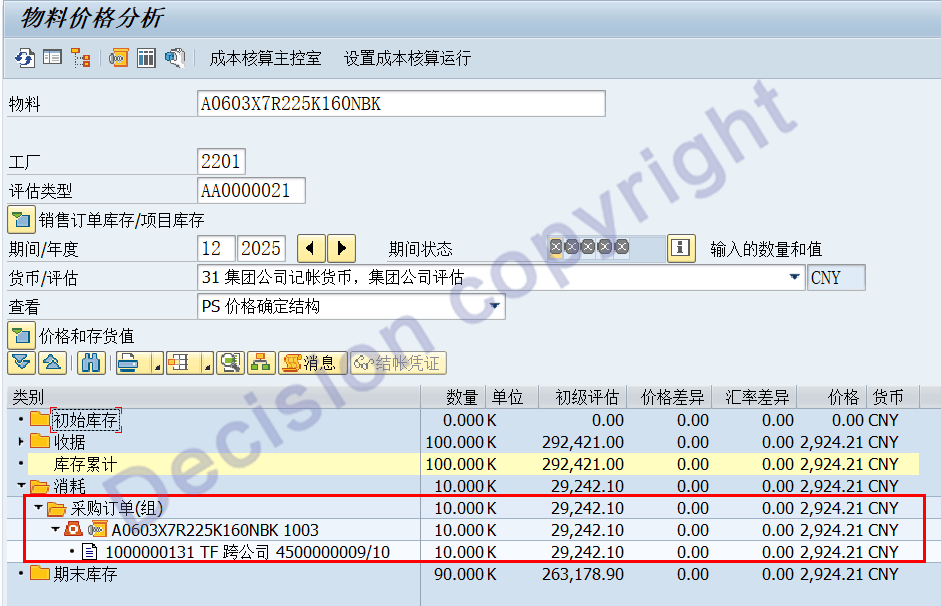Open the 查看 PS 价格确定结构 dropdown
The height and width of the screenshot is (606, 941).
point(494,307)
